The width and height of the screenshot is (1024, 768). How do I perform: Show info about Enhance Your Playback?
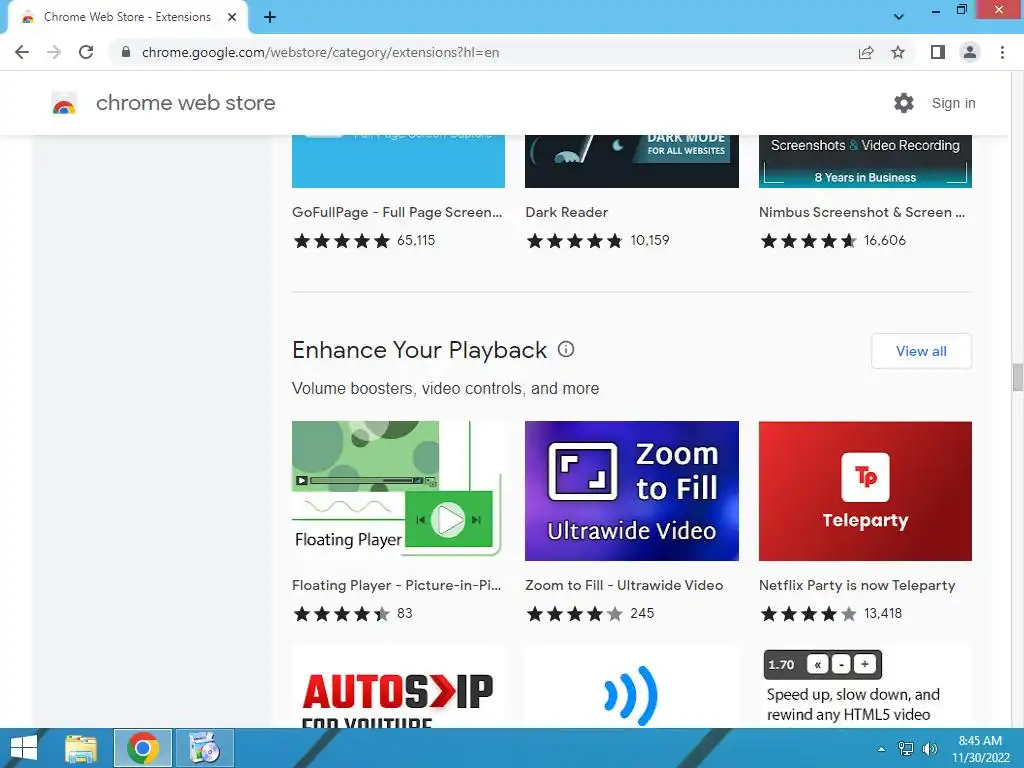point(566,349)
